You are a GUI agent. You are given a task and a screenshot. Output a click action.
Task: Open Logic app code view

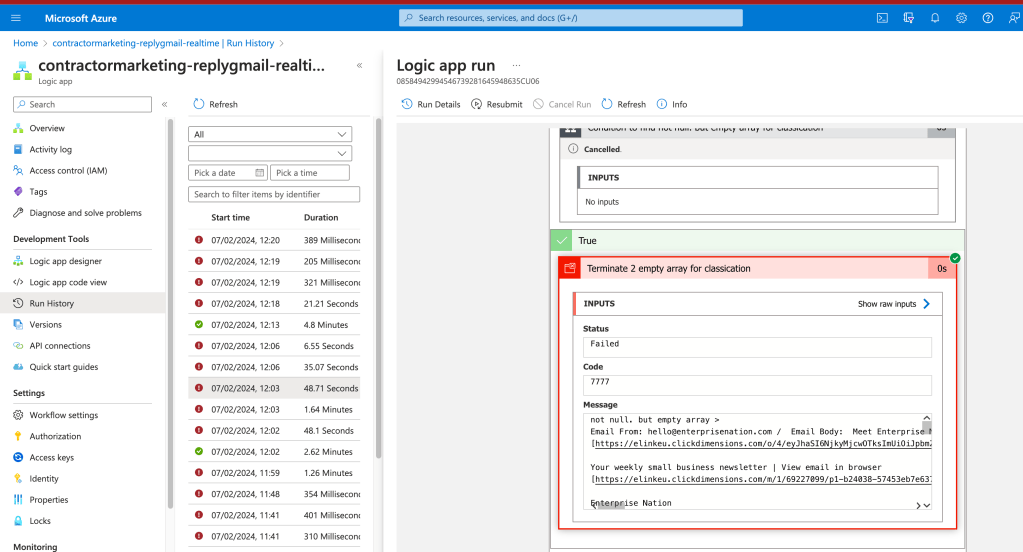coord(68,283)
